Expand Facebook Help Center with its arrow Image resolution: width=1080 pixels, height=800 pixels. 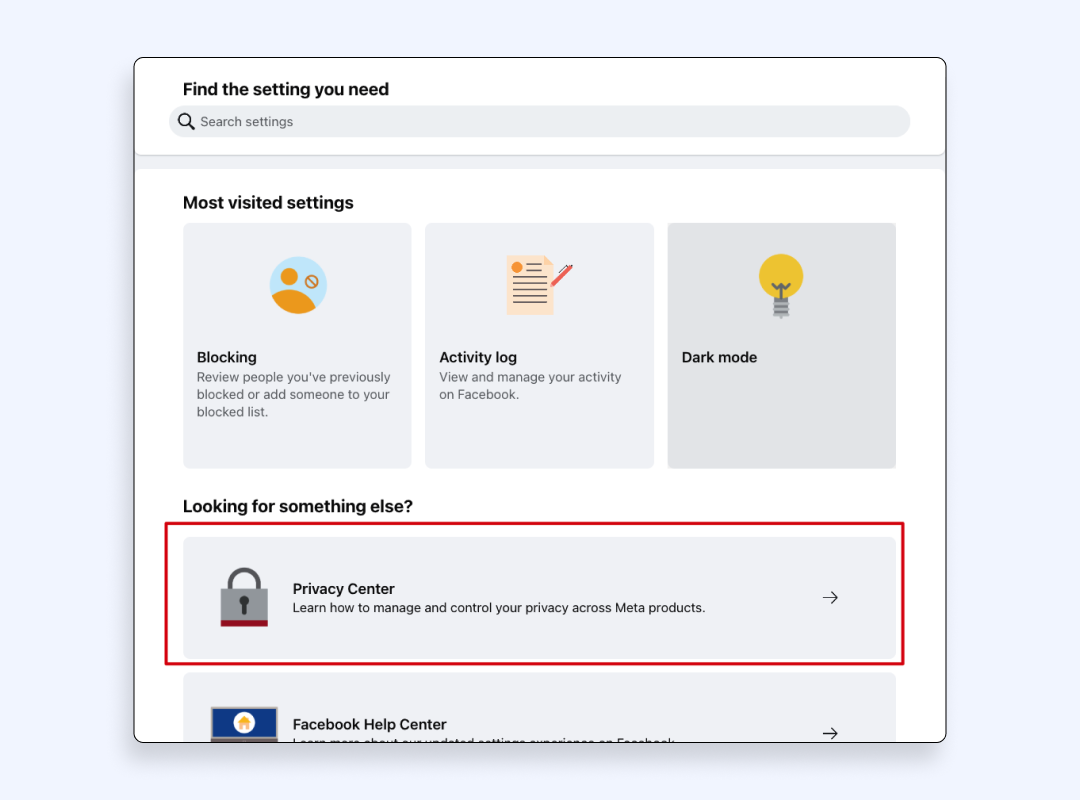coord(830,733)
